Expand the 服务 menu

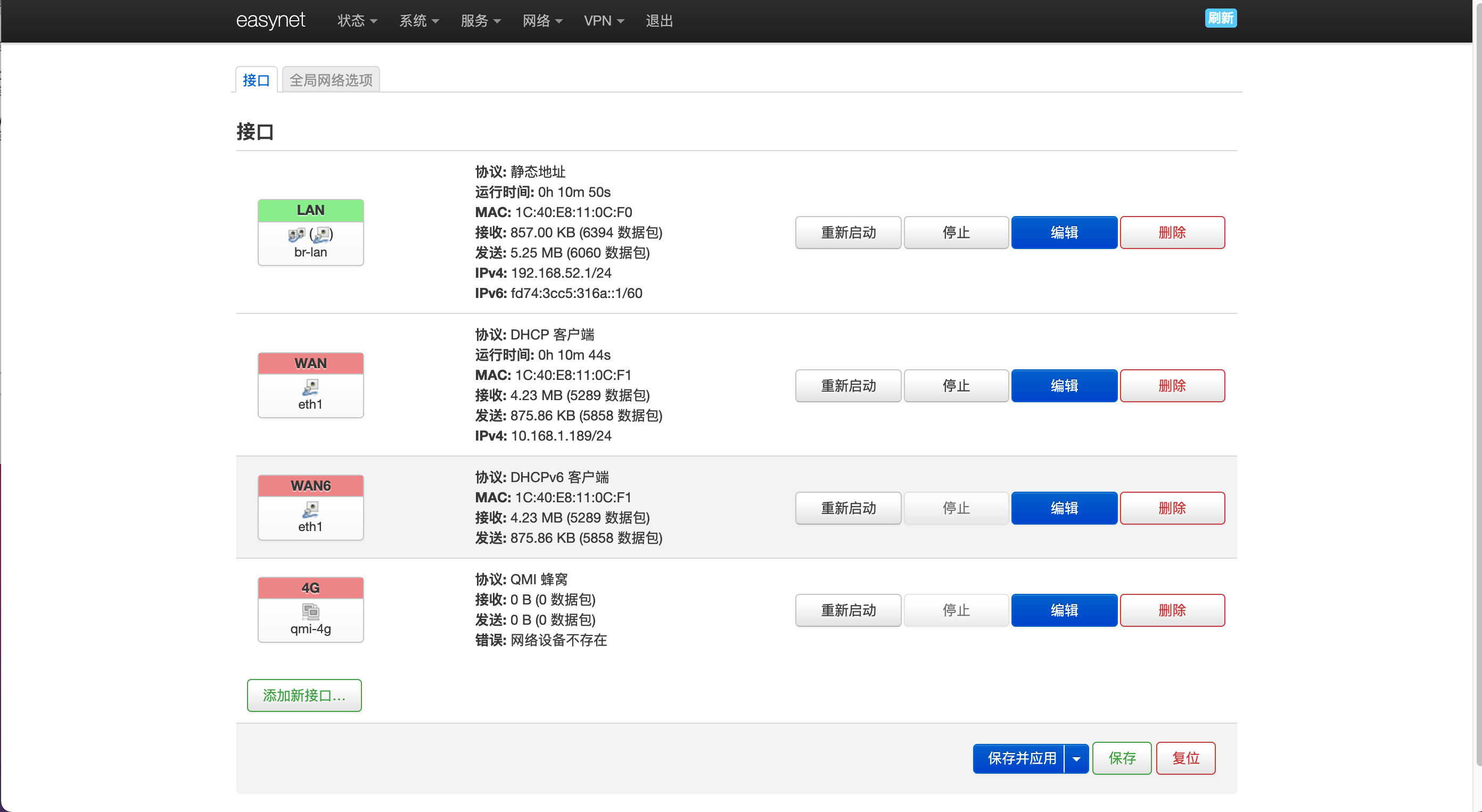[480, 21]
